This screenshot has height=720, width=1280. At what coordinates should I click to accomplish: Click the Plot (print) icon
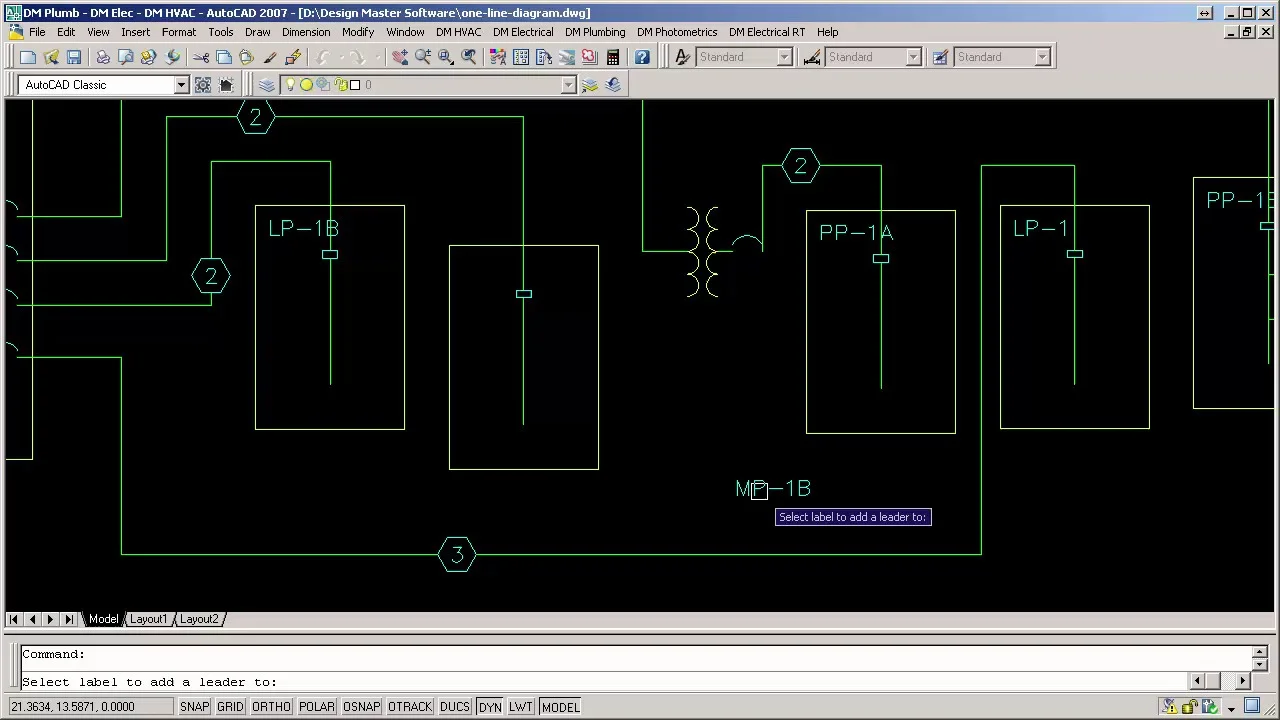tap(103, 57)
